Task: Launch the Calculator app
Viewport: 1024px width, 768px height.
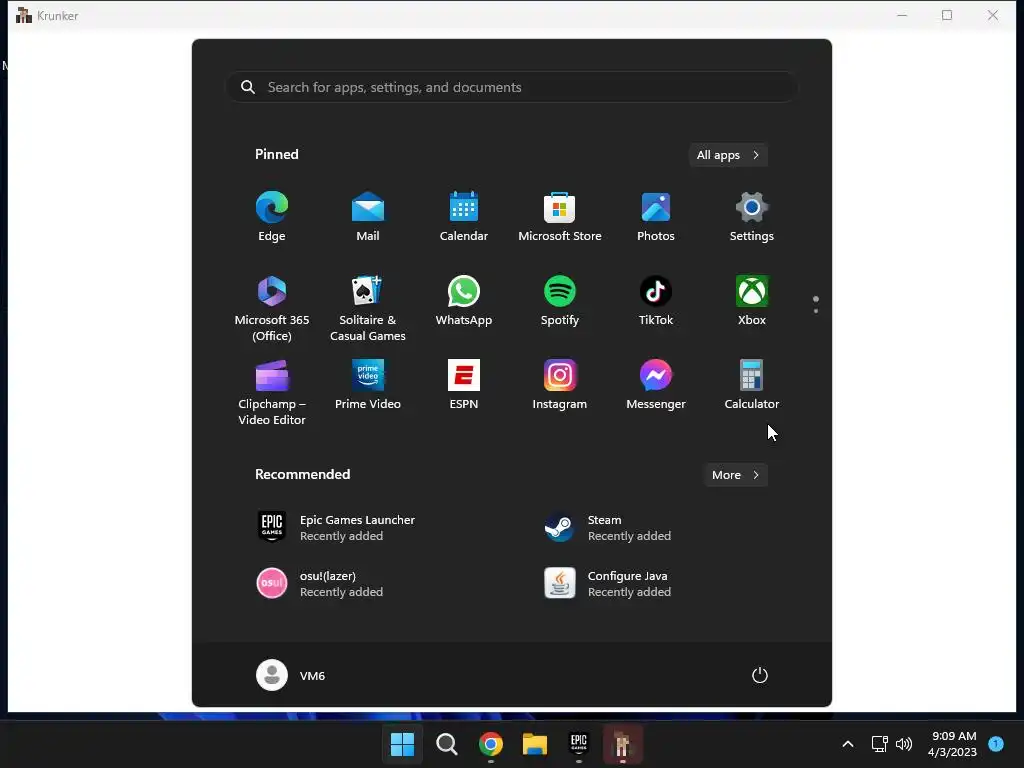Action: (x=752, y=385)
